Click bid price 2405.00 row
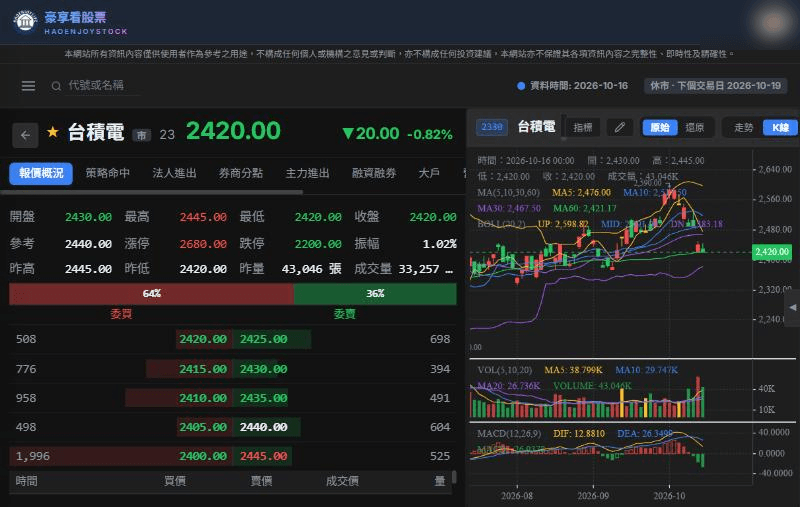The width and height of the screenshot is (800, 507). (203, 427)
